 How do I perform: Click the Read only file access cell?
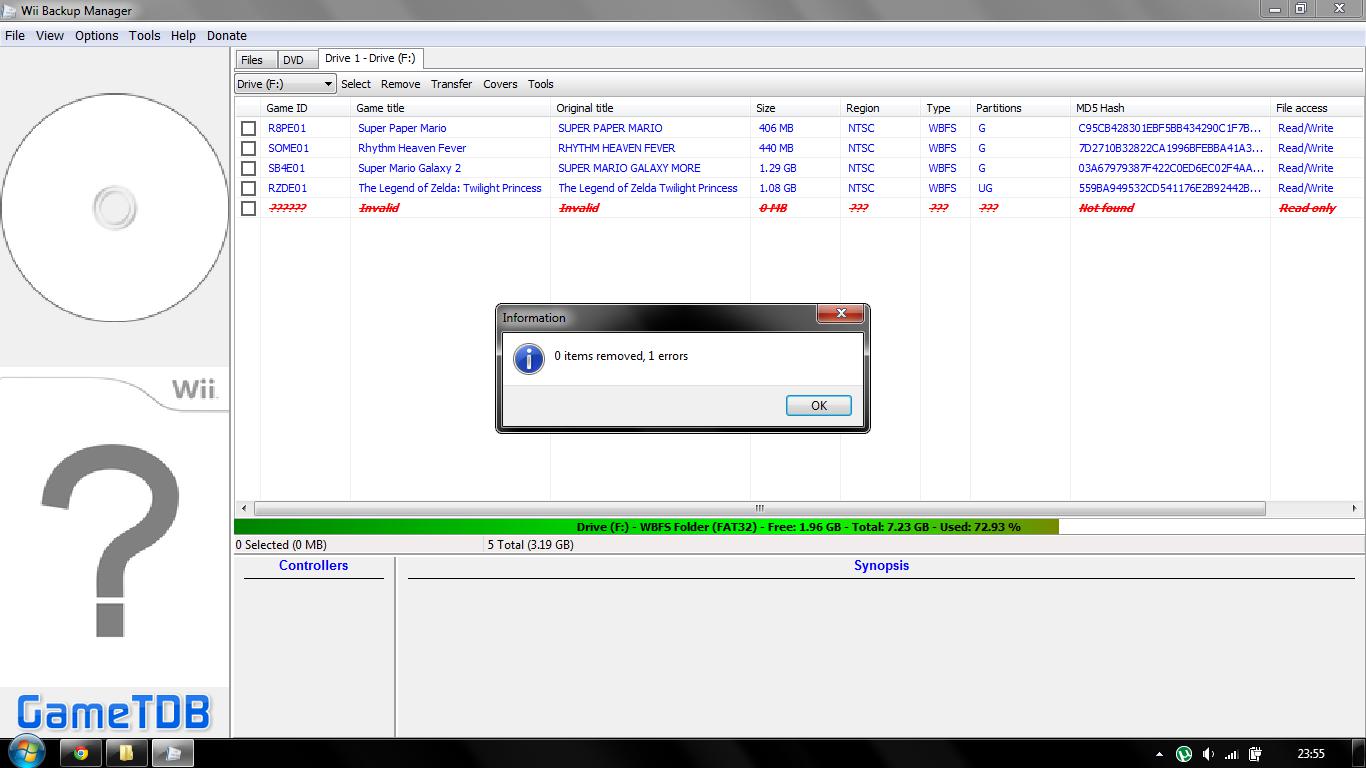pyautogui.click(x=1307, y=208)
